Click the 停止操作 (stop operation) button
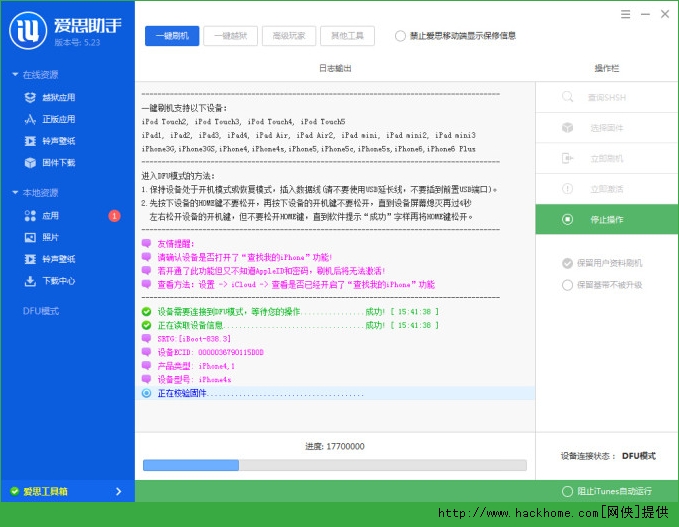Screen dimensions: 679x527 pos(606,219)
